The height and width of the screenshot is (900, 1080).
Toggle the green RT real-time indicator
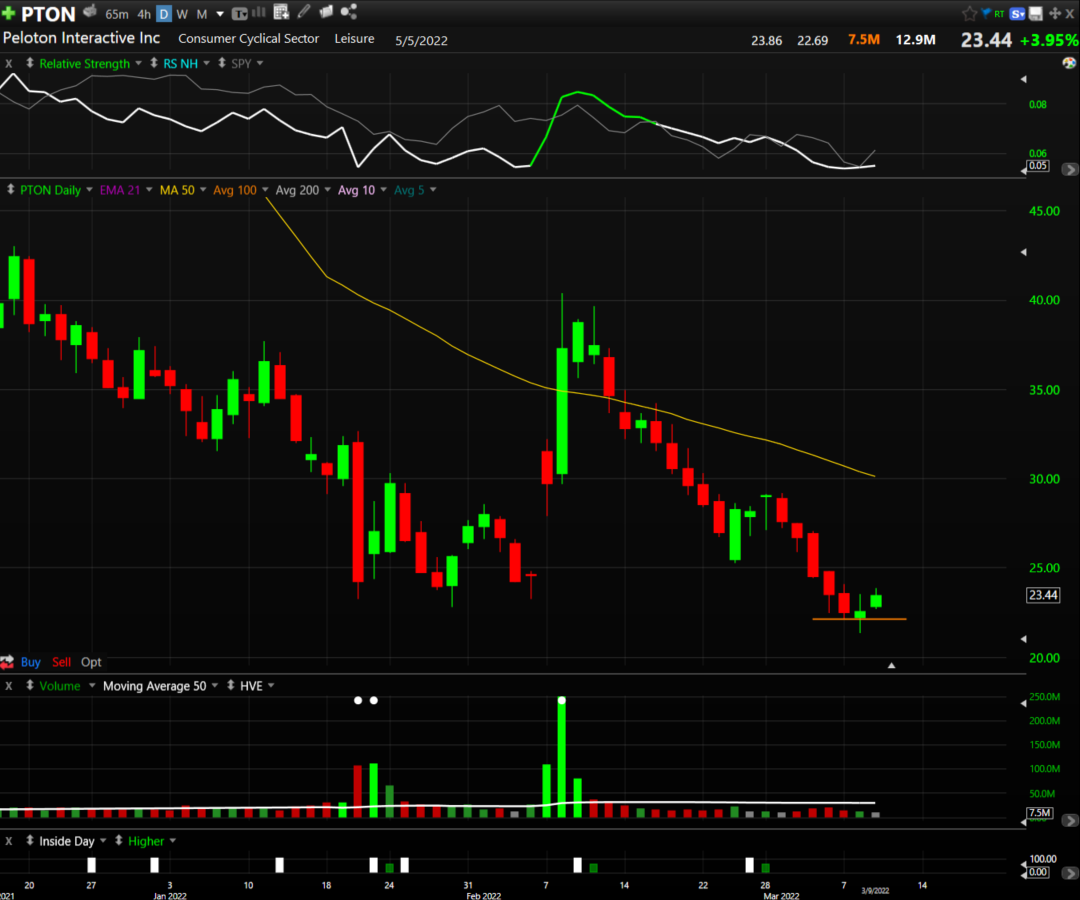pos(999,14)
